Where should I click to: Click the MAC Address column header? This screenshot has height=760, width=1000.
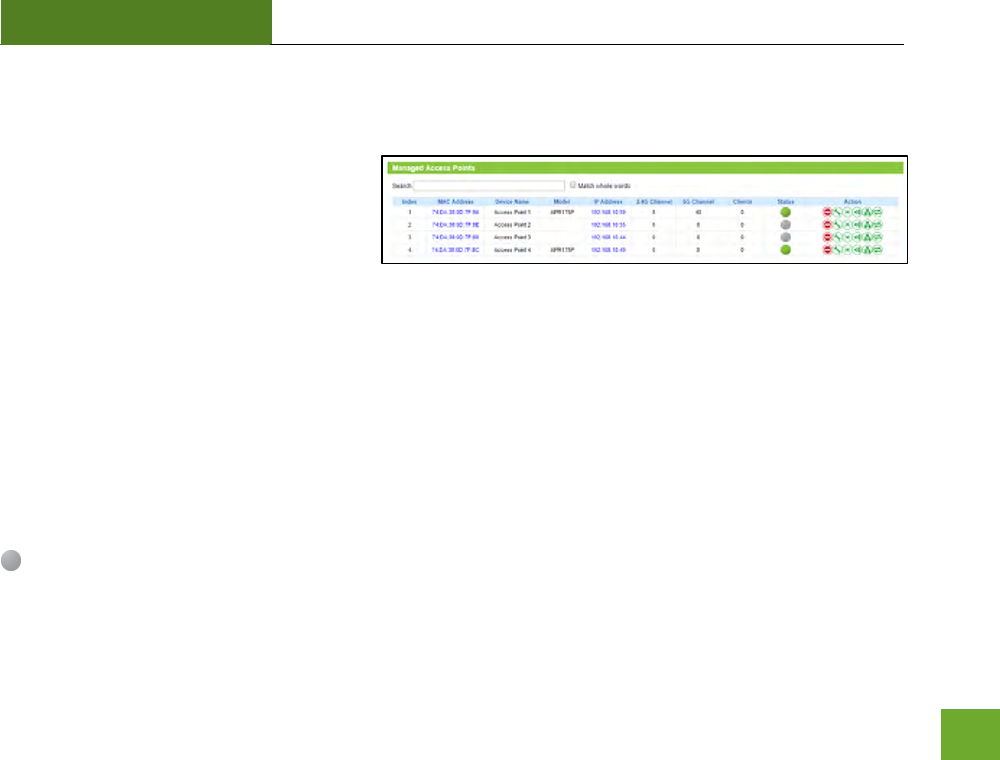[x=455, y=201]
